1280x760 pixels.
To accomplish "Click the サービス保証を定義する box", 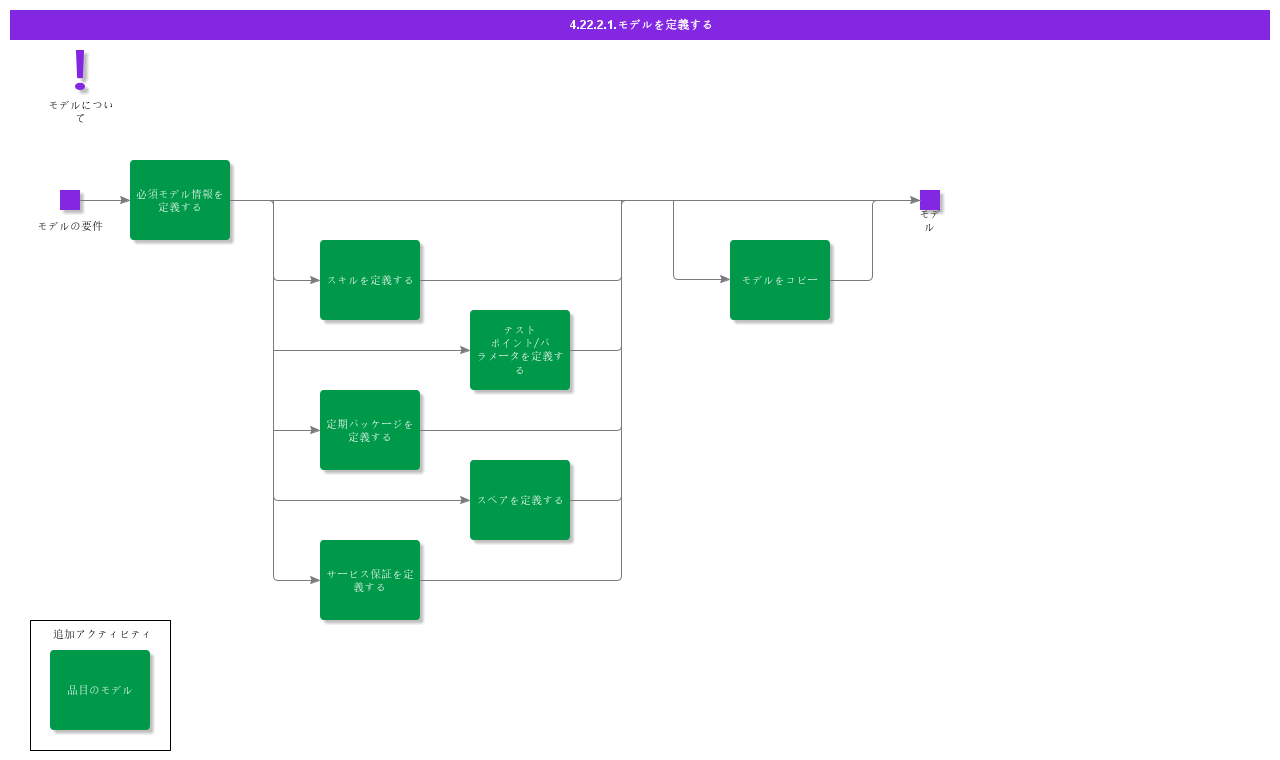I will tap(370, 580).
